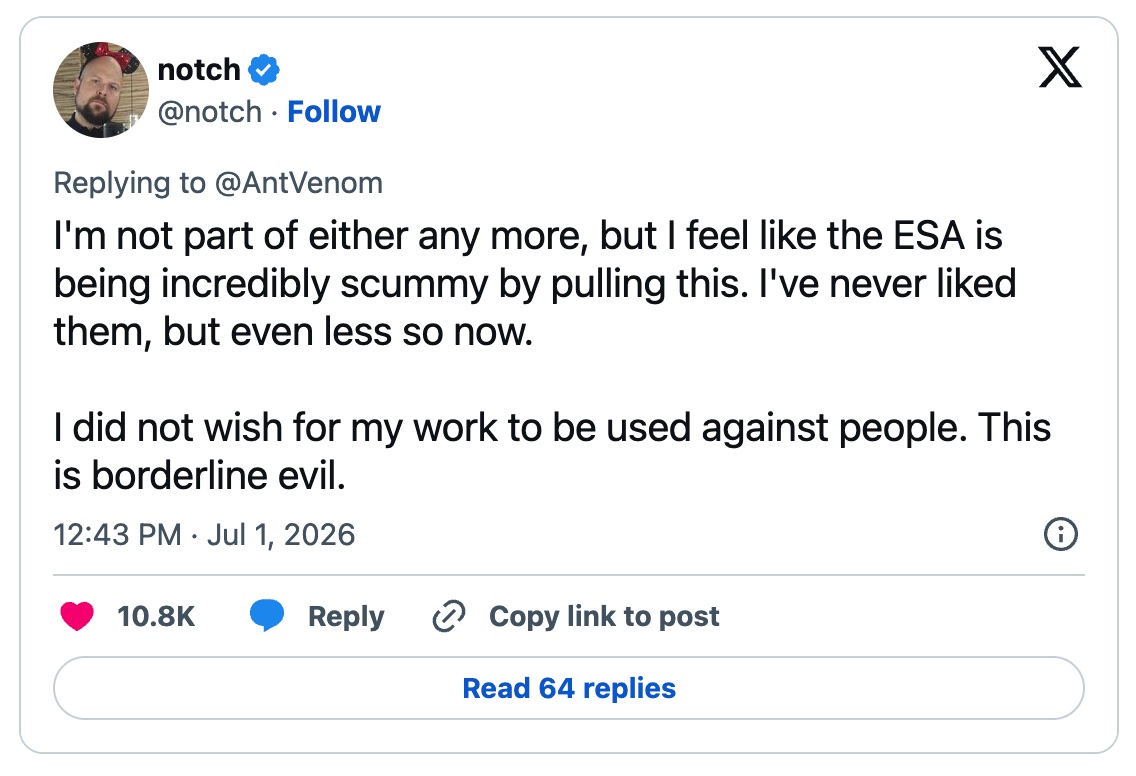Open the 12:43 PM · Jul 1, 2026 timestamp
The height and width of the screenshot is (776, 1136).
[x=204, y=535]
